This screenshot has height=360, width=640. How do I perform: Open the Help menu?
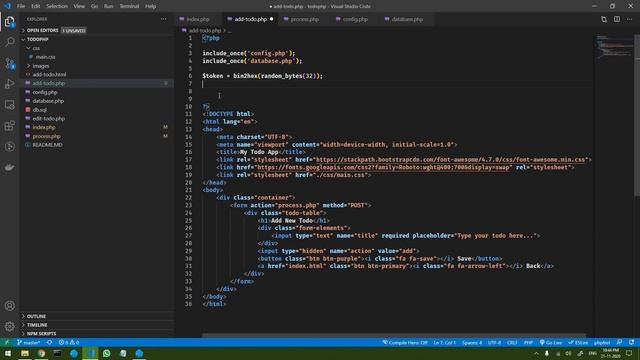[151, 6]
